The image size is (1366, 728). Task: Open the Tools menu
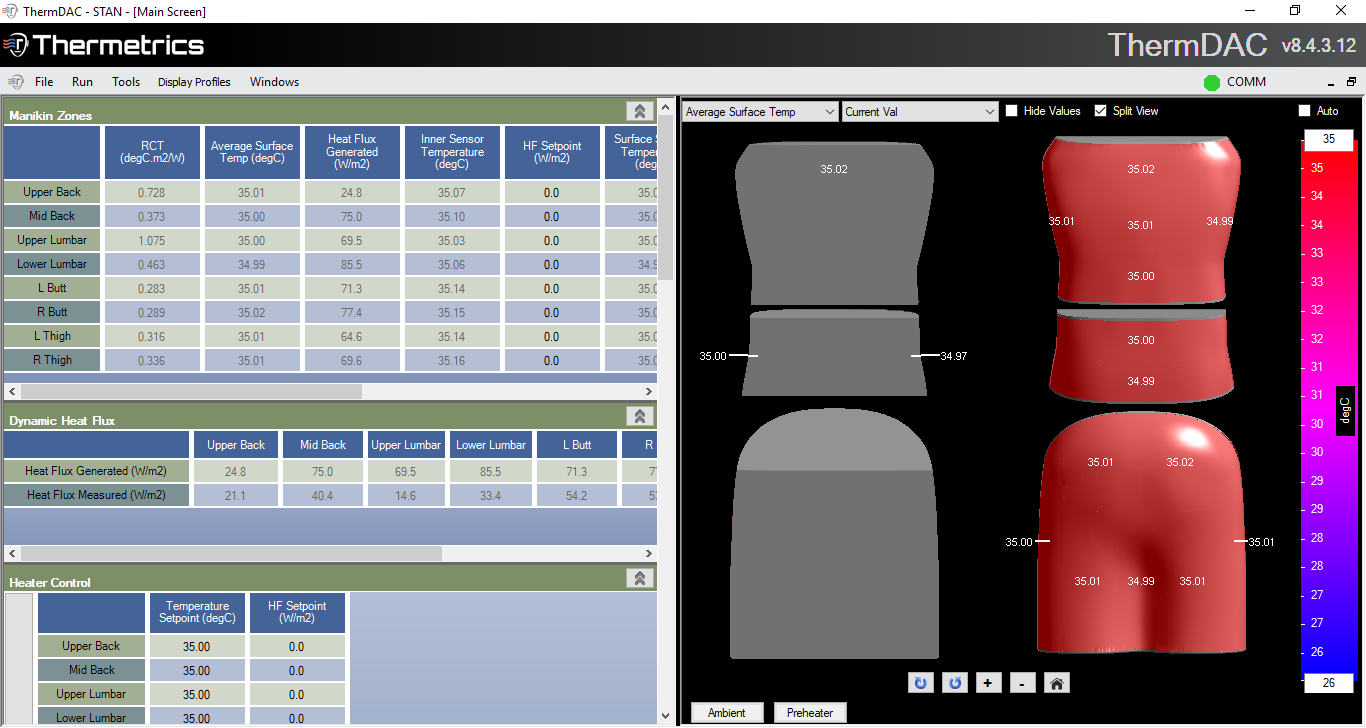point(126,82)
